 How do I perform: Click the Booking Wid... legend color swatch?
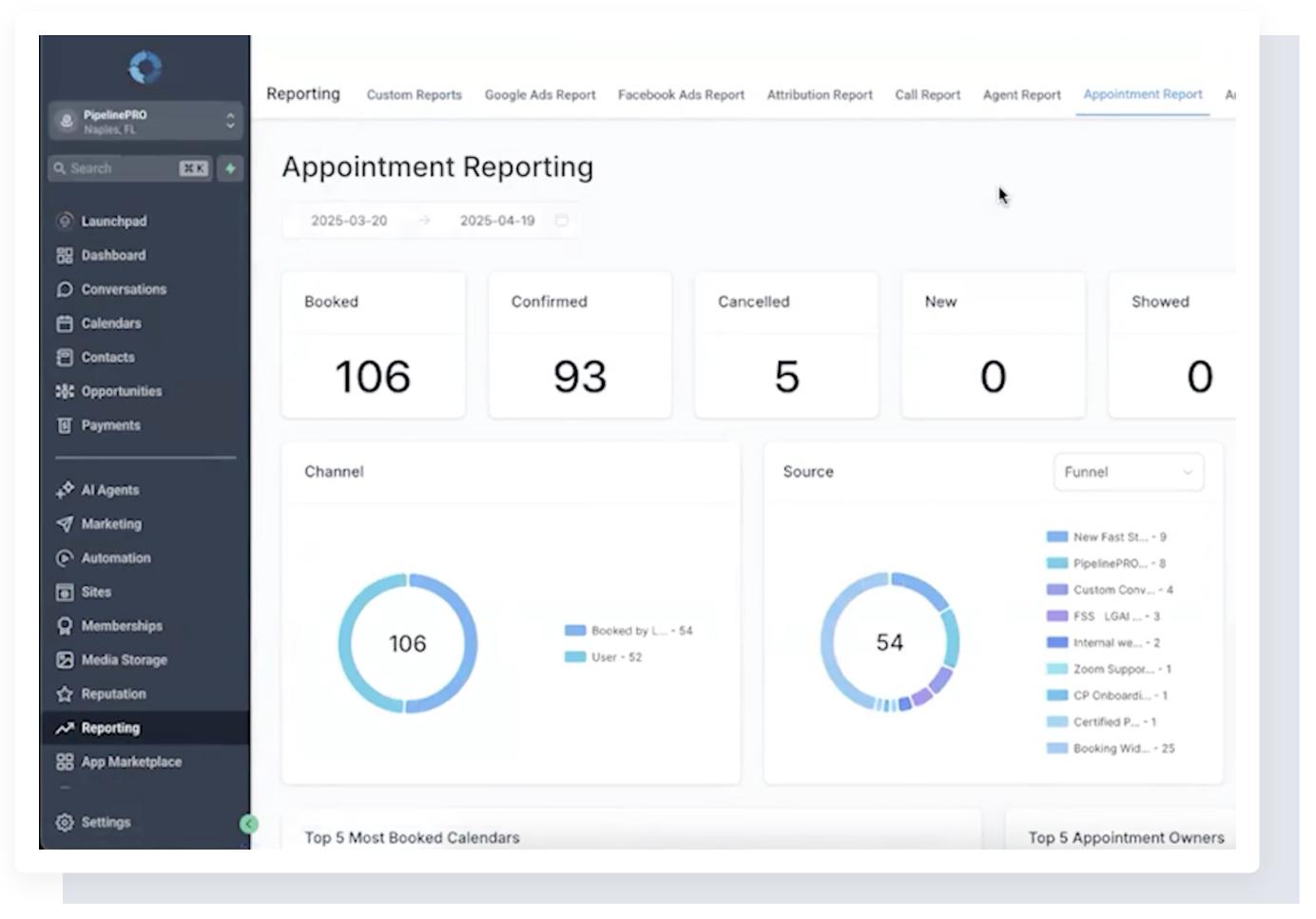[x=1056, y=749]
